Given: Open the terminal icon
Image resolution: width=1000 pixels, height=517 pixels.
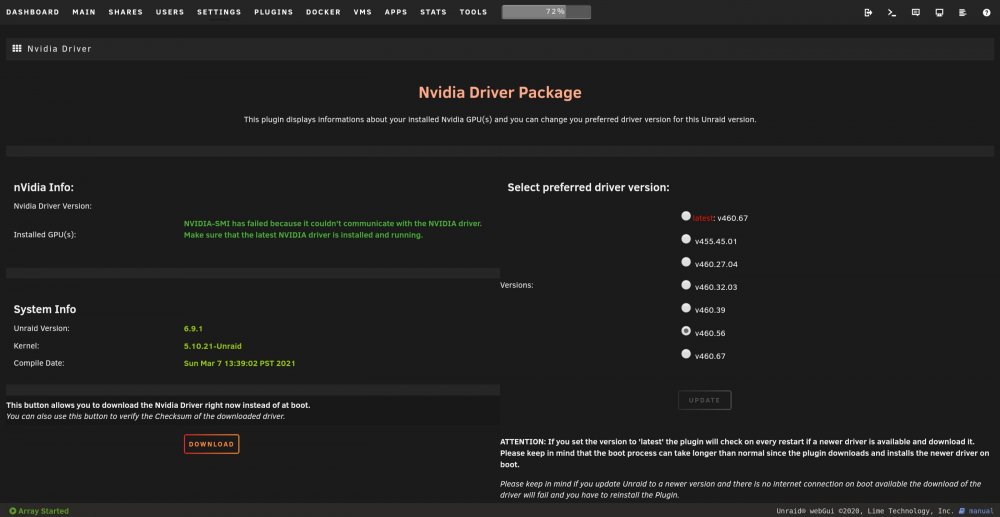Looking at the screenshot, I should pyautogui.click(x=892, y=12).
